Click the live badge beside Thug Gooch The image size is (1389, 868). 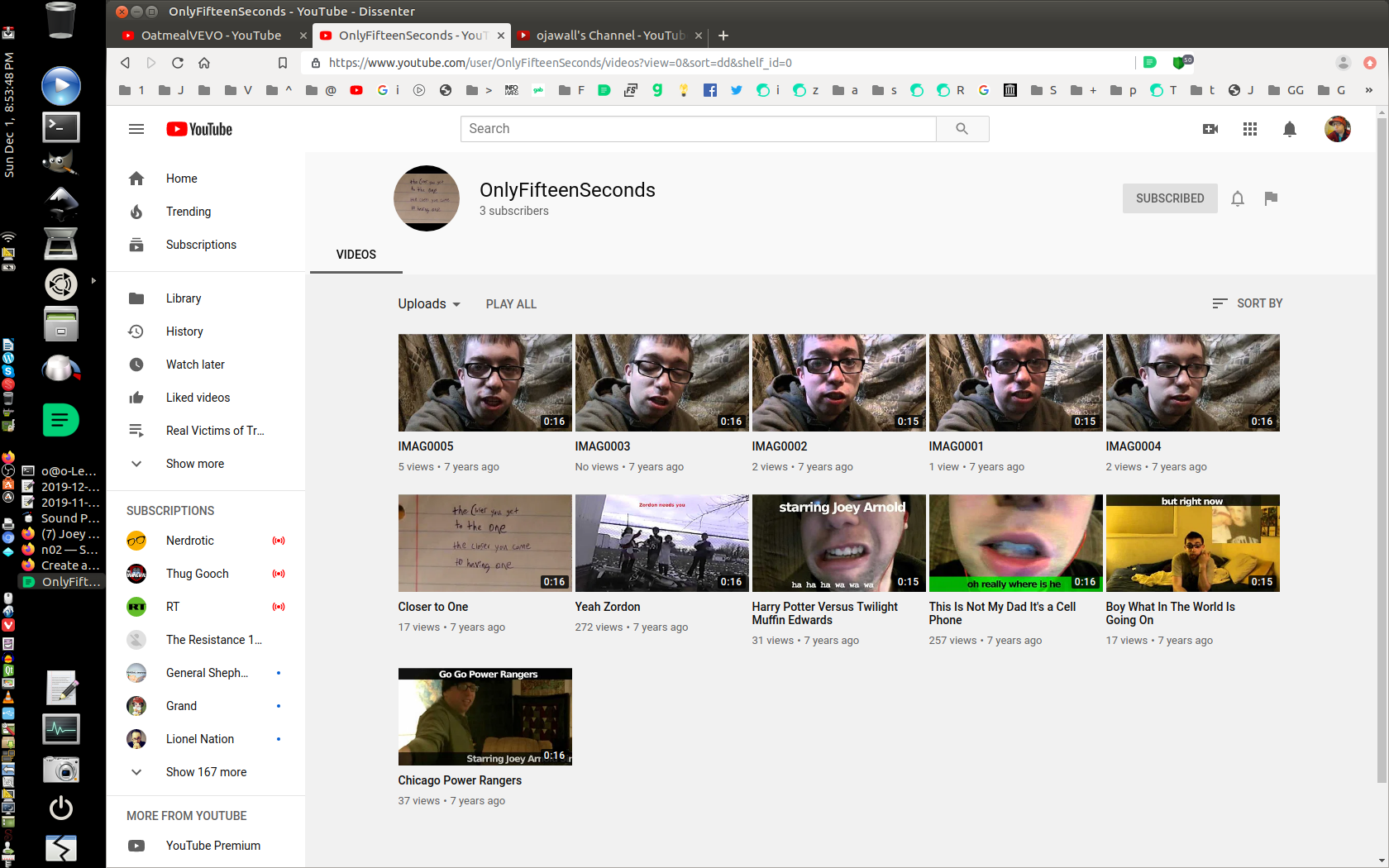(x=279, y=573)
